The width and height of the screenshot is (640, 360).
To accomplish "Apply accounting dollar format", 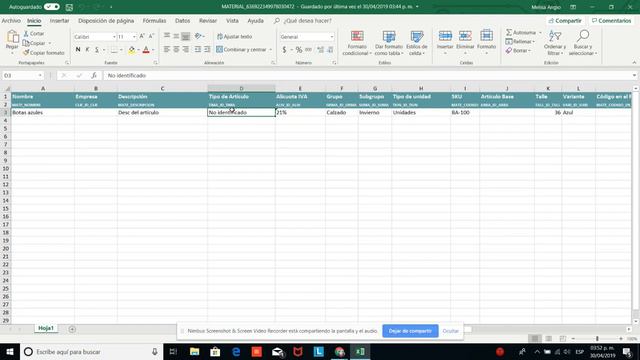I will click(284, 49).
